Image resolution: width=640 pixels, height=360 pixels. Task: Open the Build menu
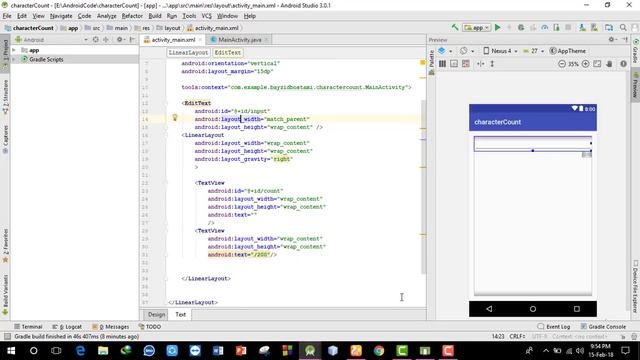tap(155, 16)
